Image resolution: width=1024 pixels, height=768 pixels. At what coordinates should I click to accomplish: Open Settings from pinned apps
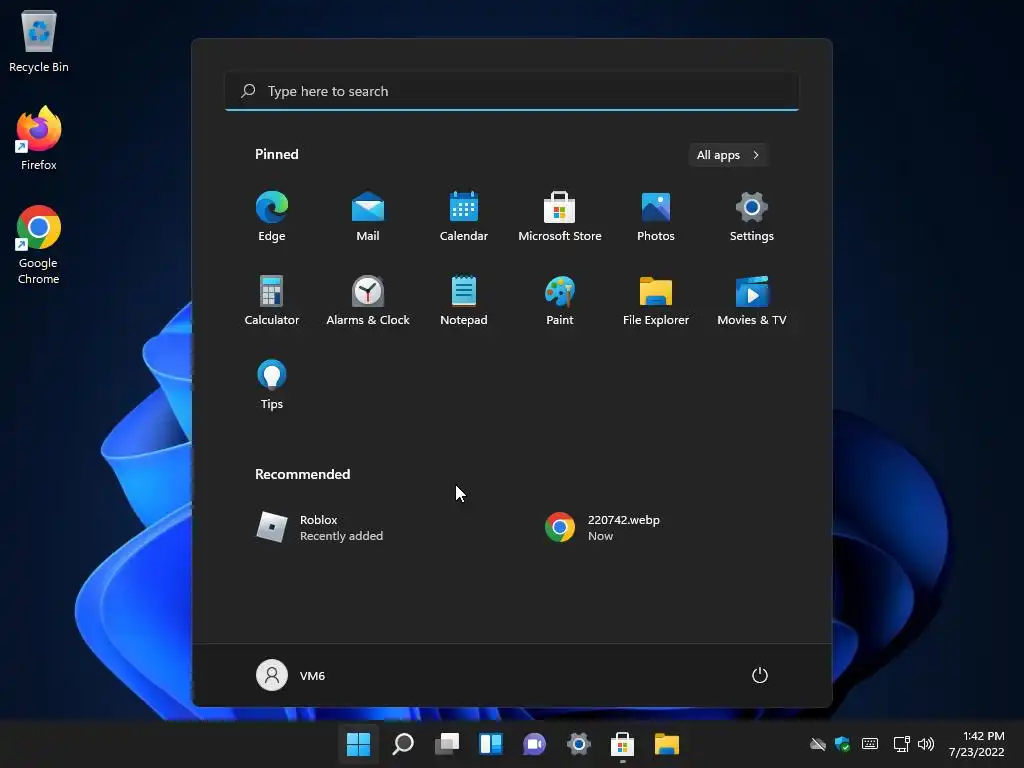point(752,217)
